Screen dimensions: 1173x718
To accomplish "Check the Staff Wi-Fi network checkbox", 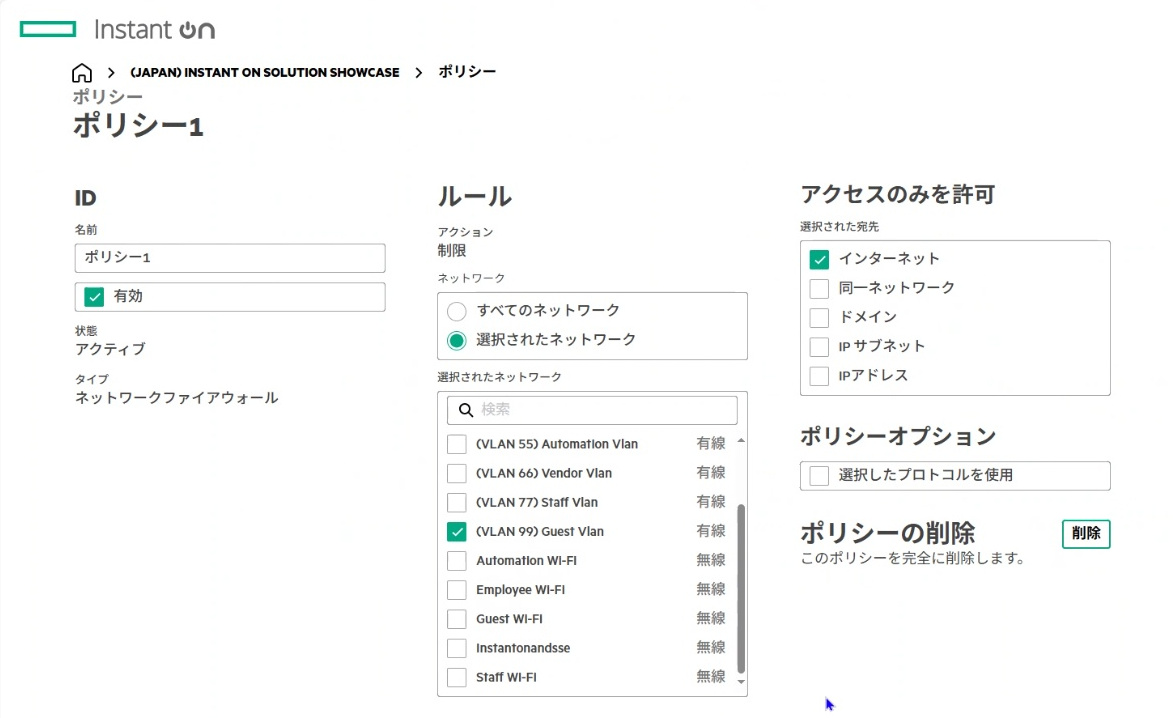I will click(x=457, y=678).
